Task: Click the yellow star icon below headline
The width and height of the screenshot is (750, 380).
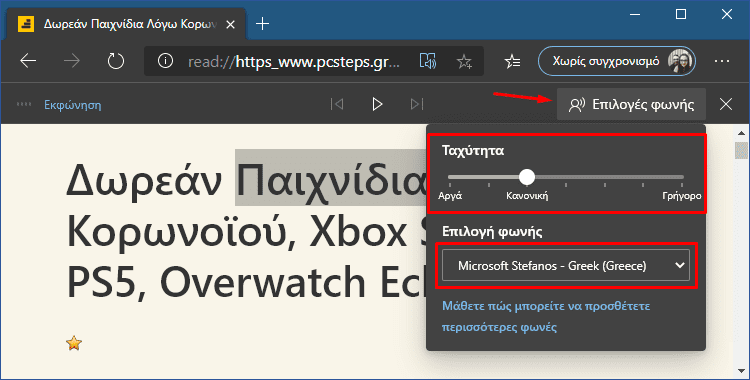Action: (x=74, y=343)
